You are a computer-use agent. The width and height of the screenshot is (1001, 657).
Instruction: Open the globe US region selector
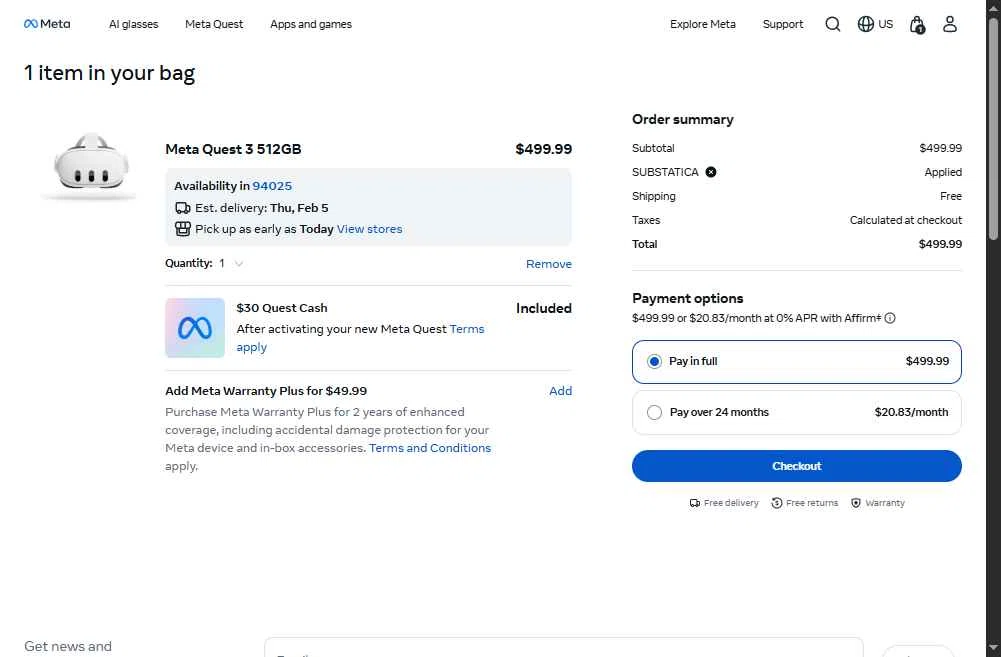coord(875,24)
